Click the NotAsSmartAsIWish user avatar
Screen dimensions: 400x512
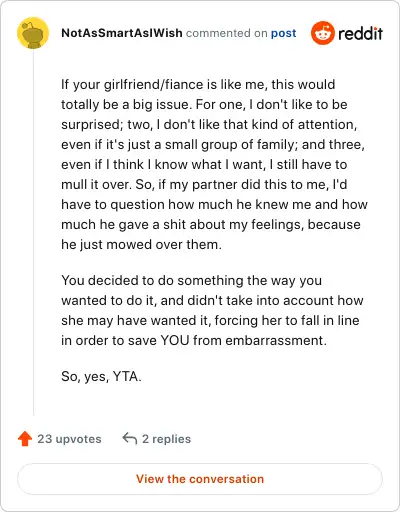[x=33, y=33]
